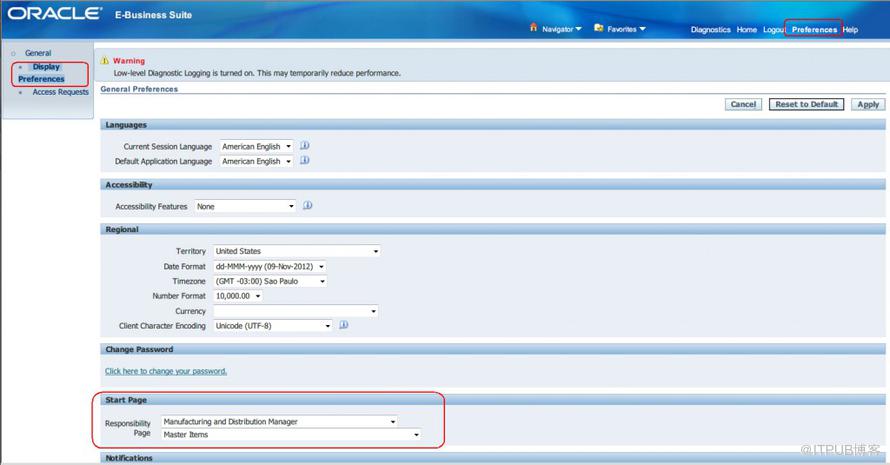The height and width of the screenshot is (465, 890).
Task: Click the Oracle logo
Action: [54, 14]
